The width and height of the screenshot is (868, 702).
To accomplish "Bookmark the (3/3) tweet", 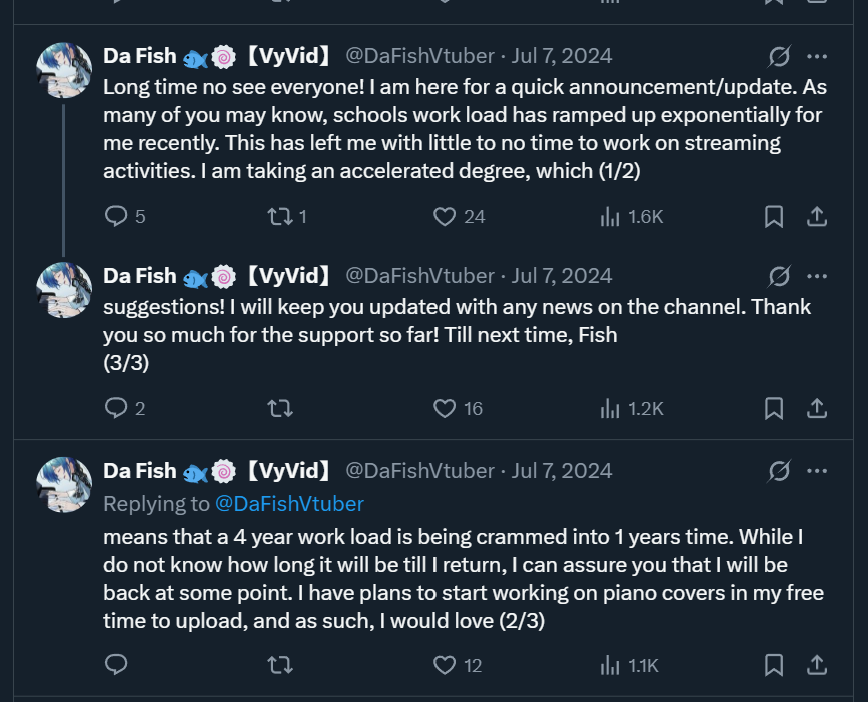I will 774,408.
